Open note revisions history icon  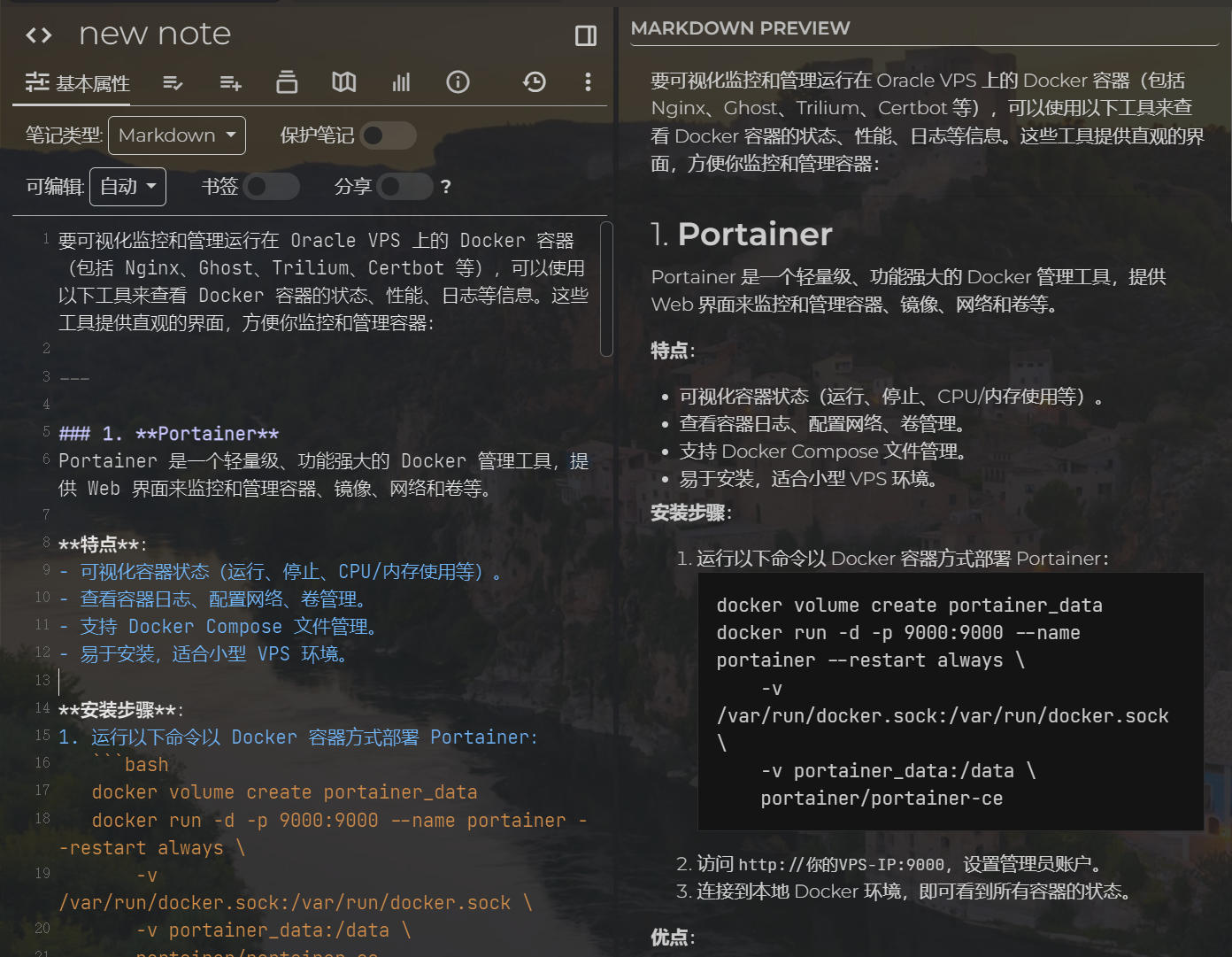pos(535,82)
